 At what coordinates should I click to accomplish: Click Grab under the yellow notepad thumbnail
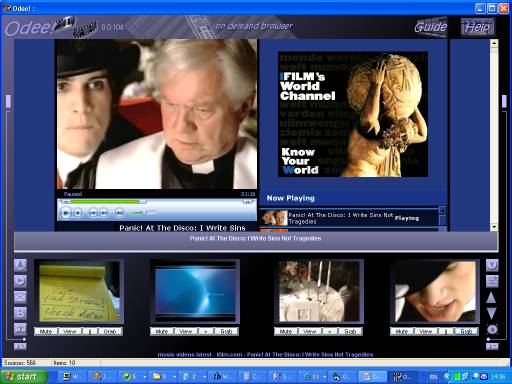point(110,331)
